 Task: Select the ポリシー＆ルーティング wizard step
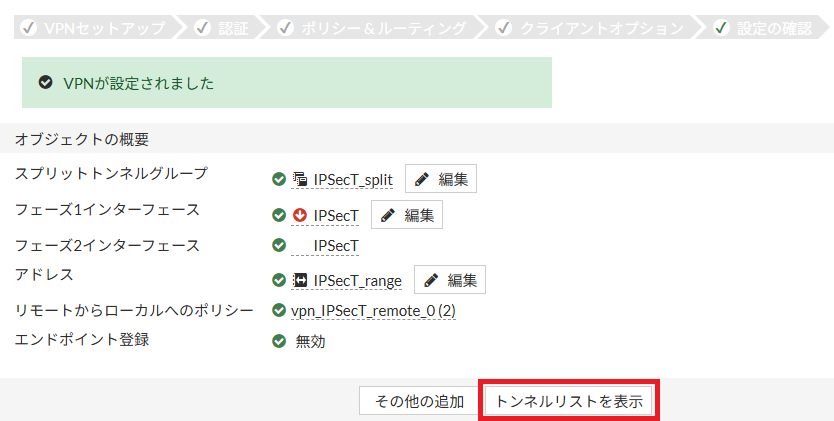pyautogui.click(x=372, y=28)
